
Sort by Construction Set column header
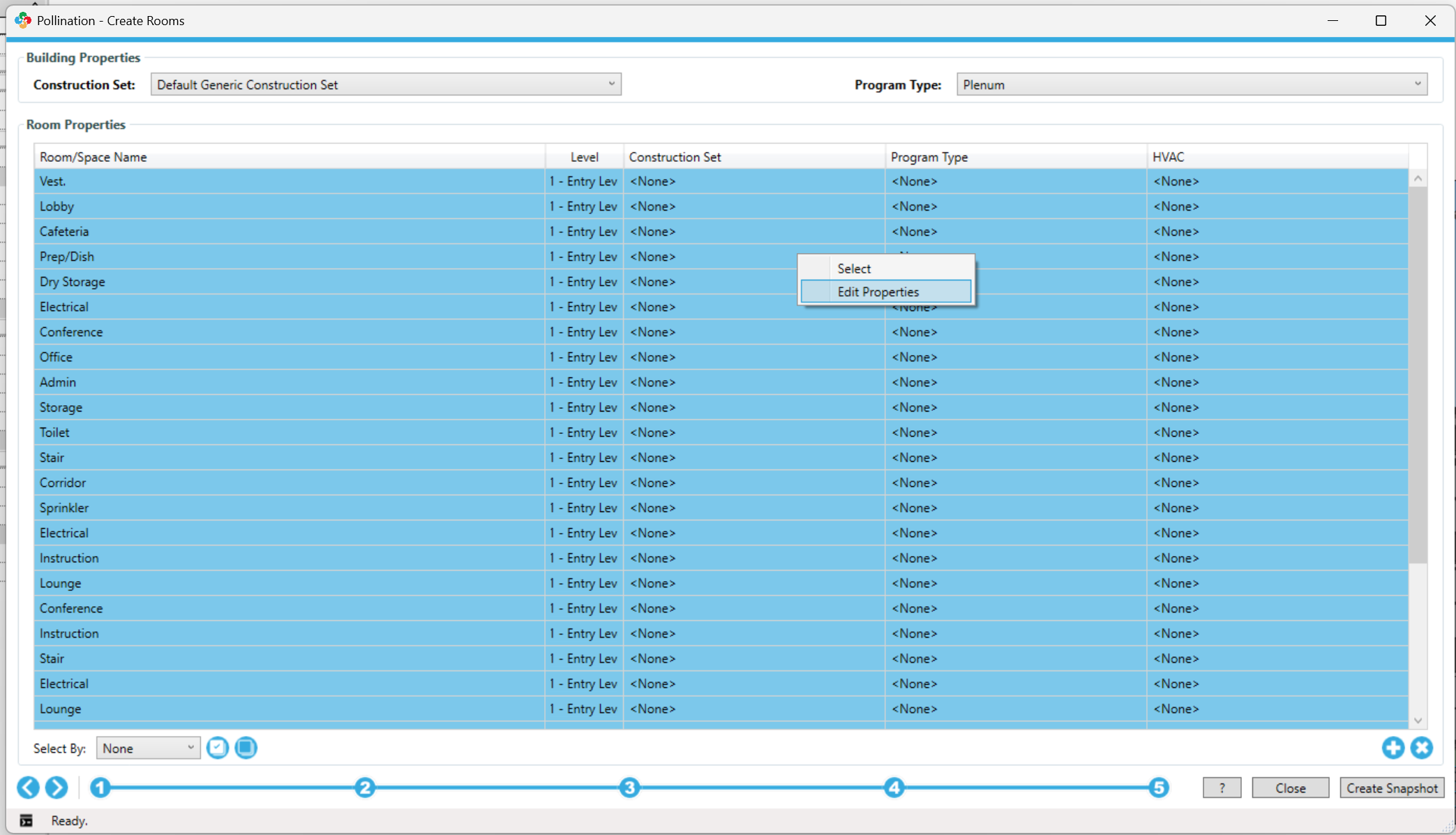[754, 157]
